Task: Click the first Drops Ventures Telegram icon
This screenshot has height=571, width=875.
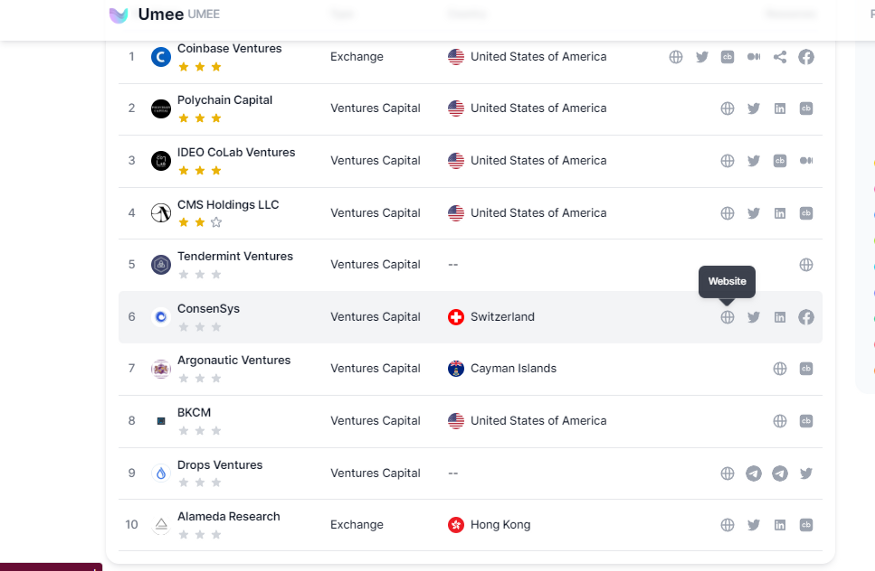Action: point(753,473)
